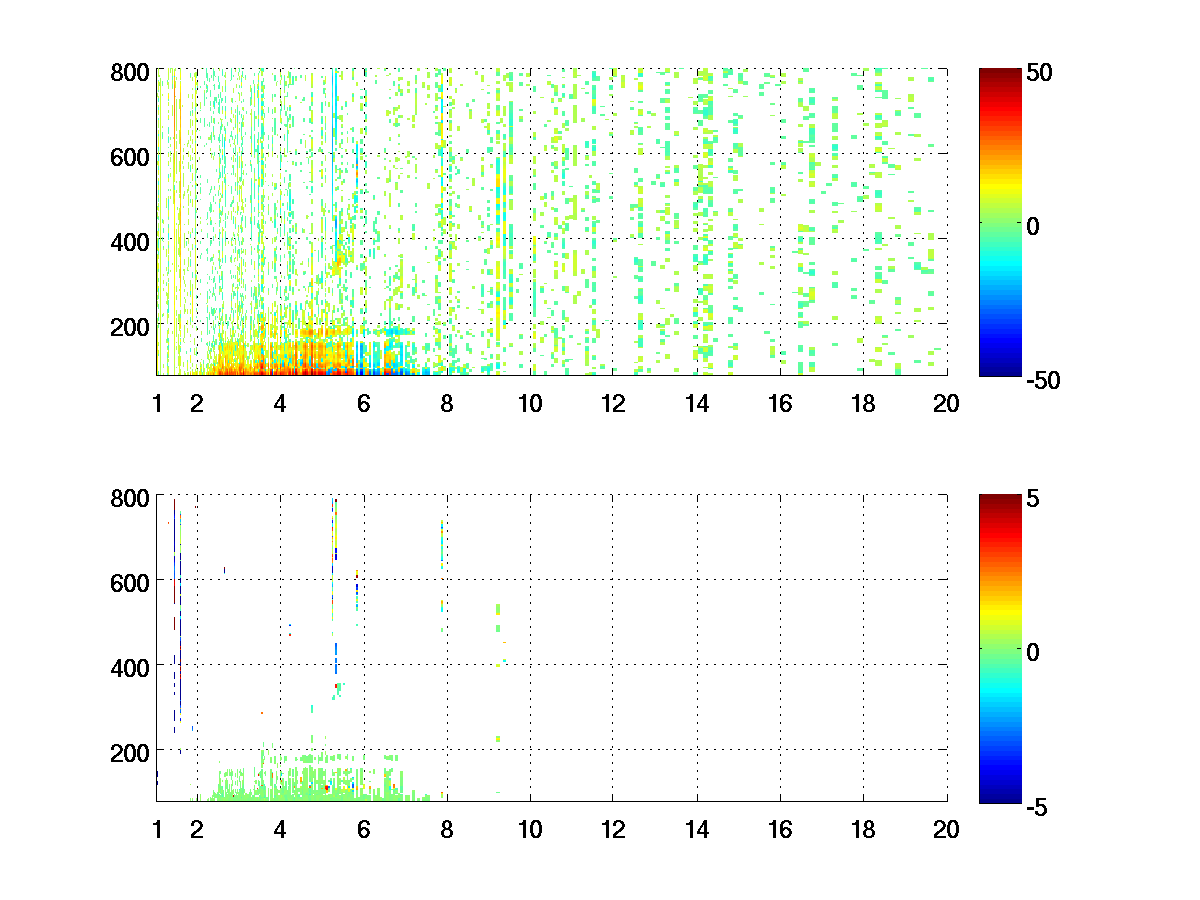Pick x-axis tick "8" under the lower plot
Viewport: 1200px width, 900px height.
point(447,829)
